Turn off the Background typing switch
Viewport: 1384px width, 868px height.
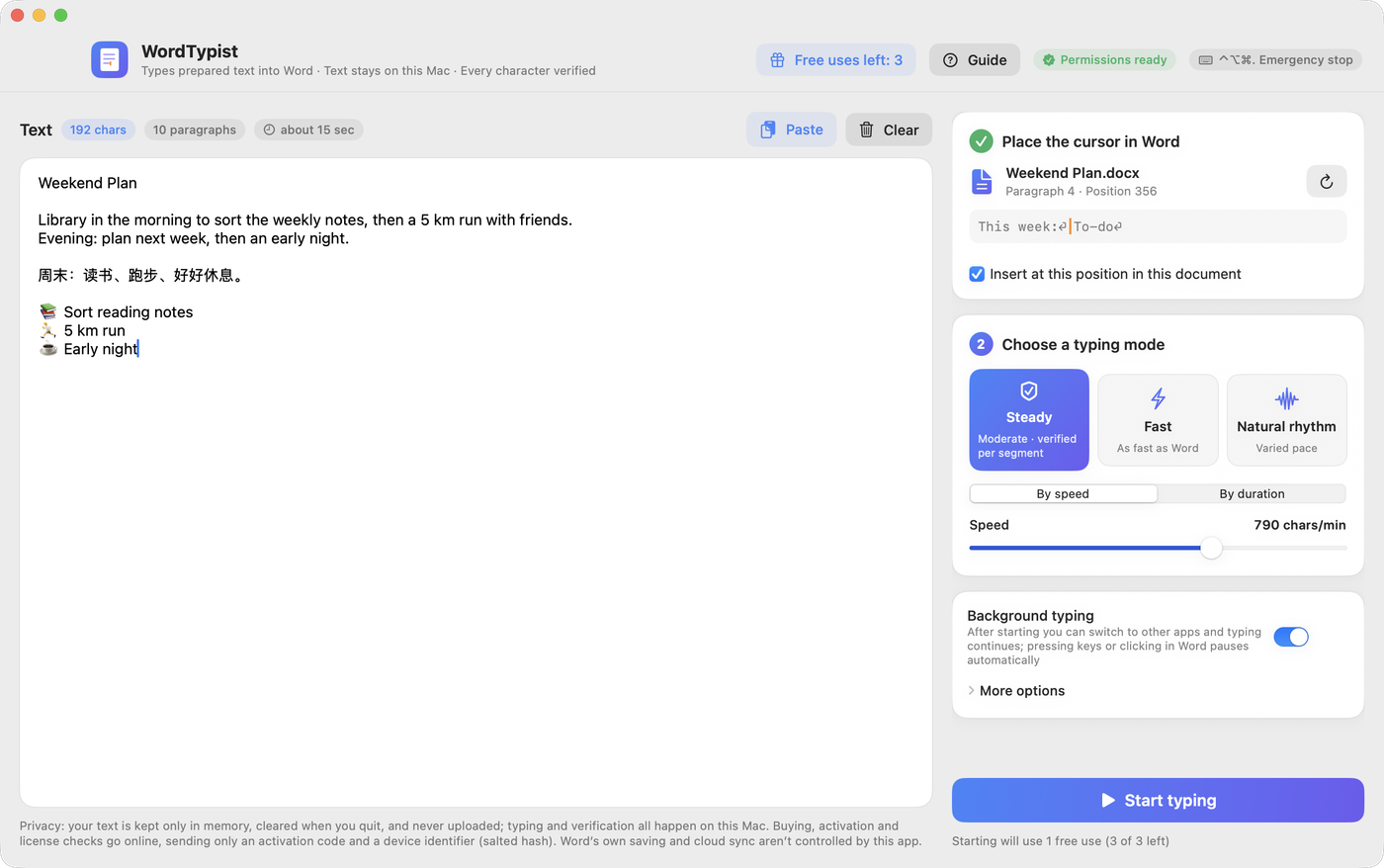click(1291, 637)
